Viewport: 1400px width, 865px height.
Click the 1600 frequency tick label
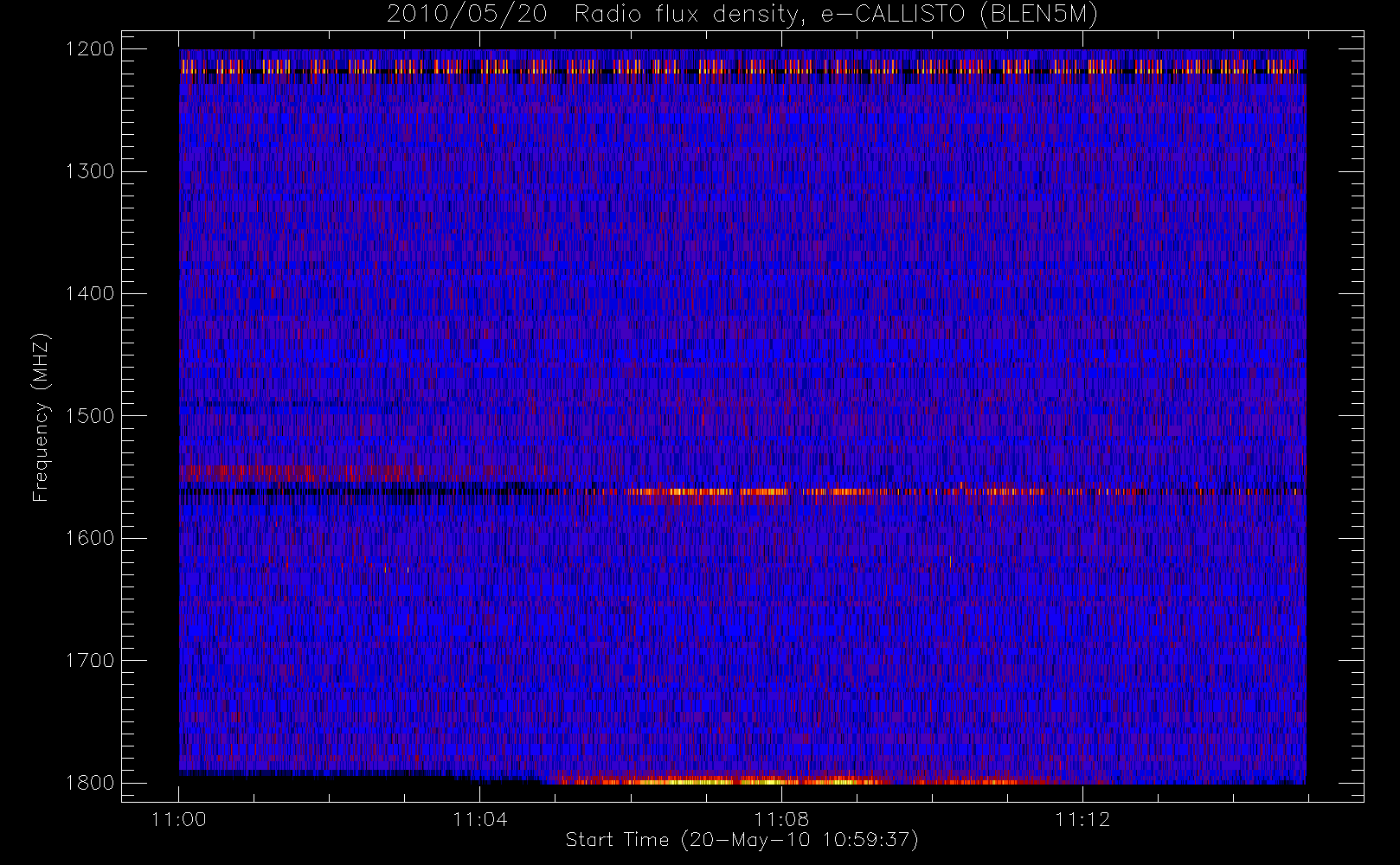point(90,538)
